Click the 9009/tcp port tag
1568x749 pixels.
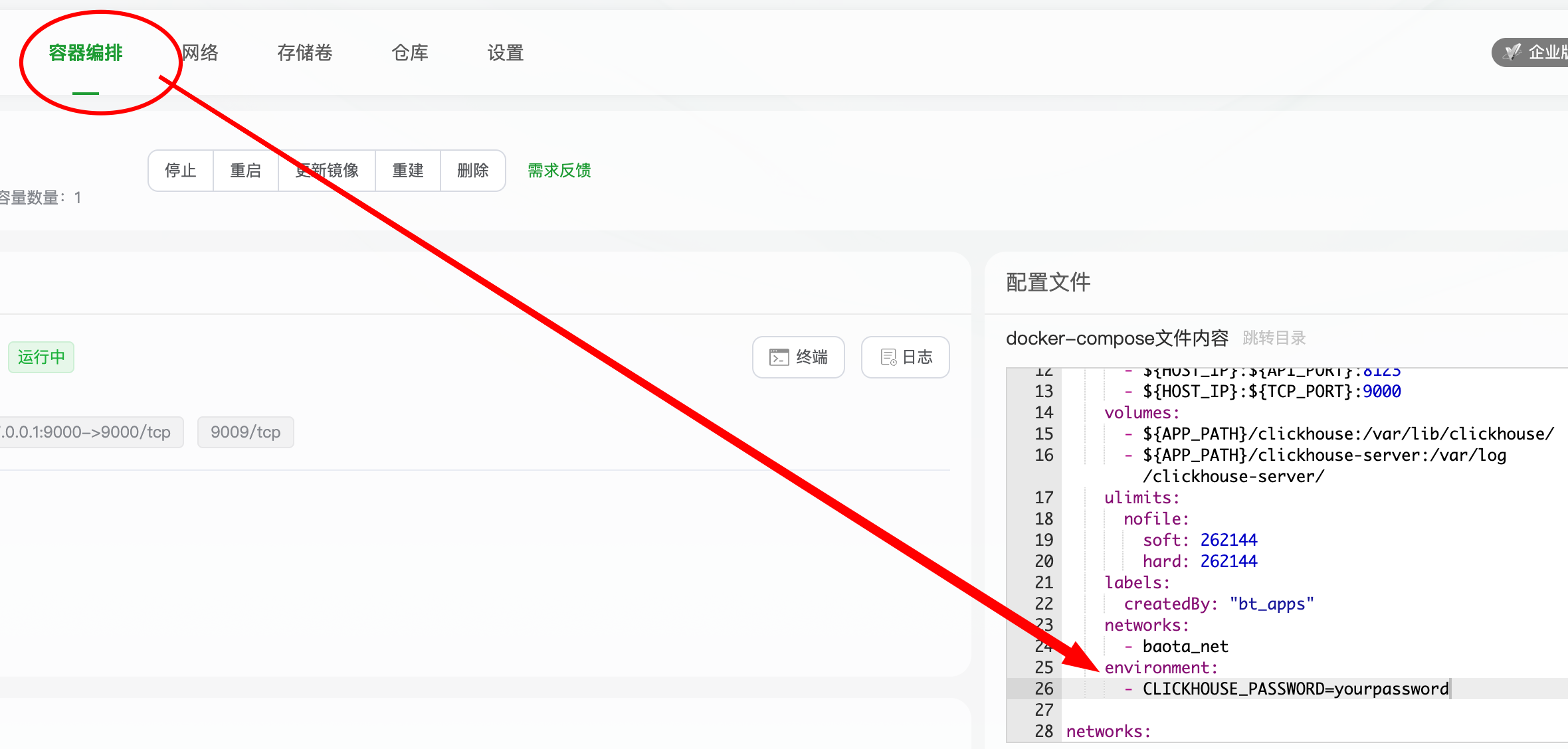coord(245,432)
